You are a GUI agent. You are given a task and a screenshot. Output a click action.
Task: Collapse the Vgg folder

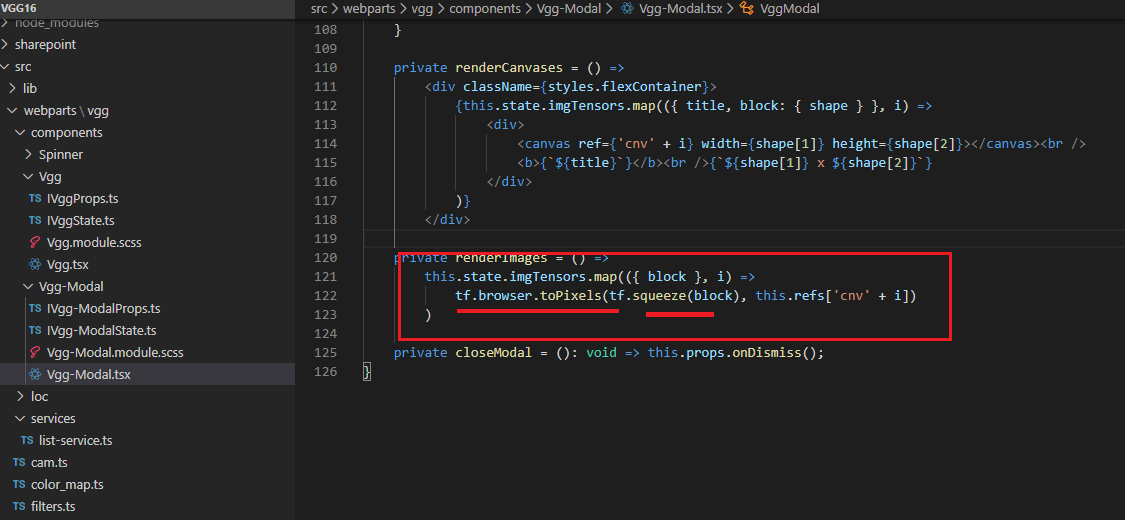coord(28,176)
